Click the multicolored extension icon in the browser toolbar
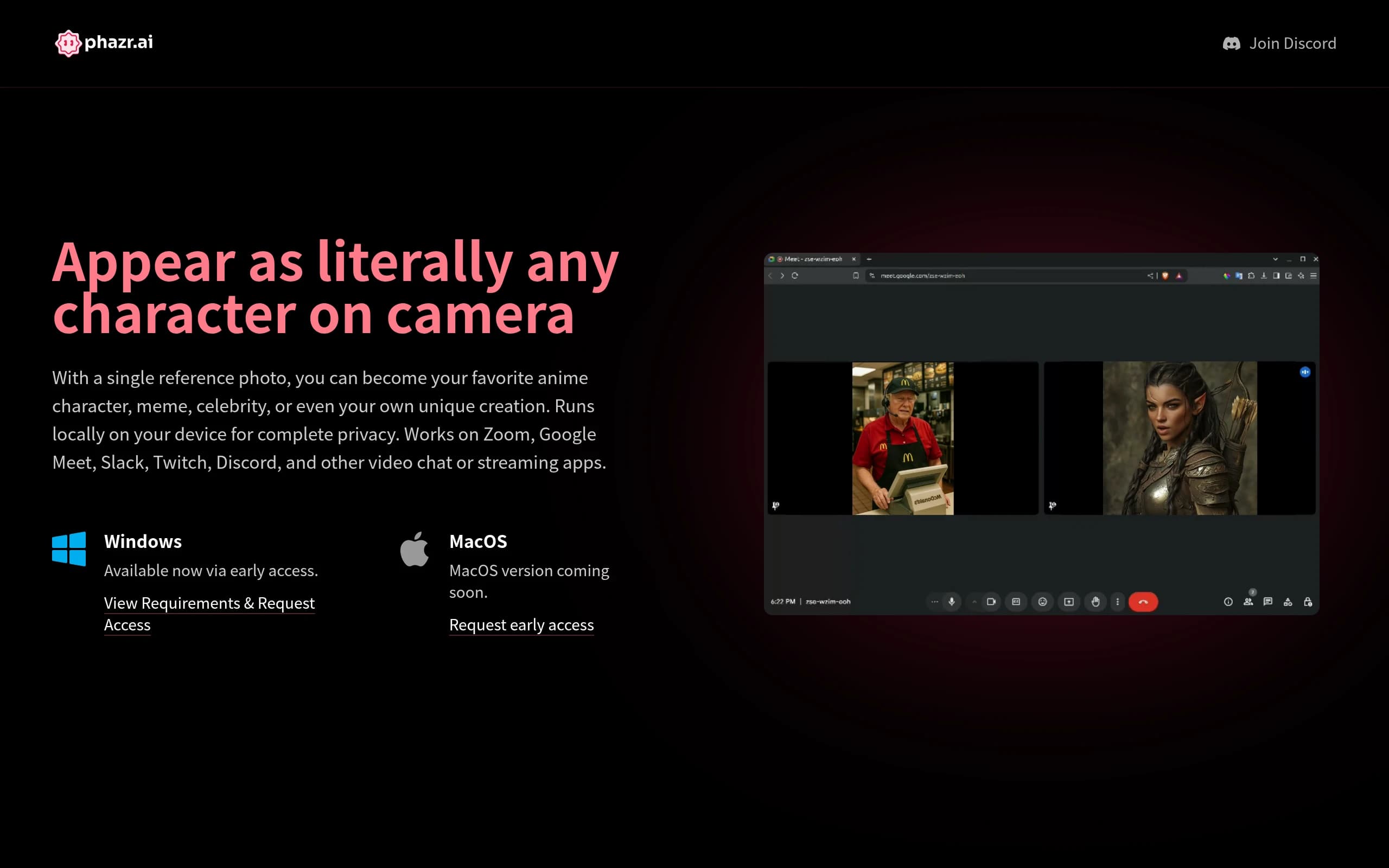This screenshot has height=868, width=1389. point(1227,276)
